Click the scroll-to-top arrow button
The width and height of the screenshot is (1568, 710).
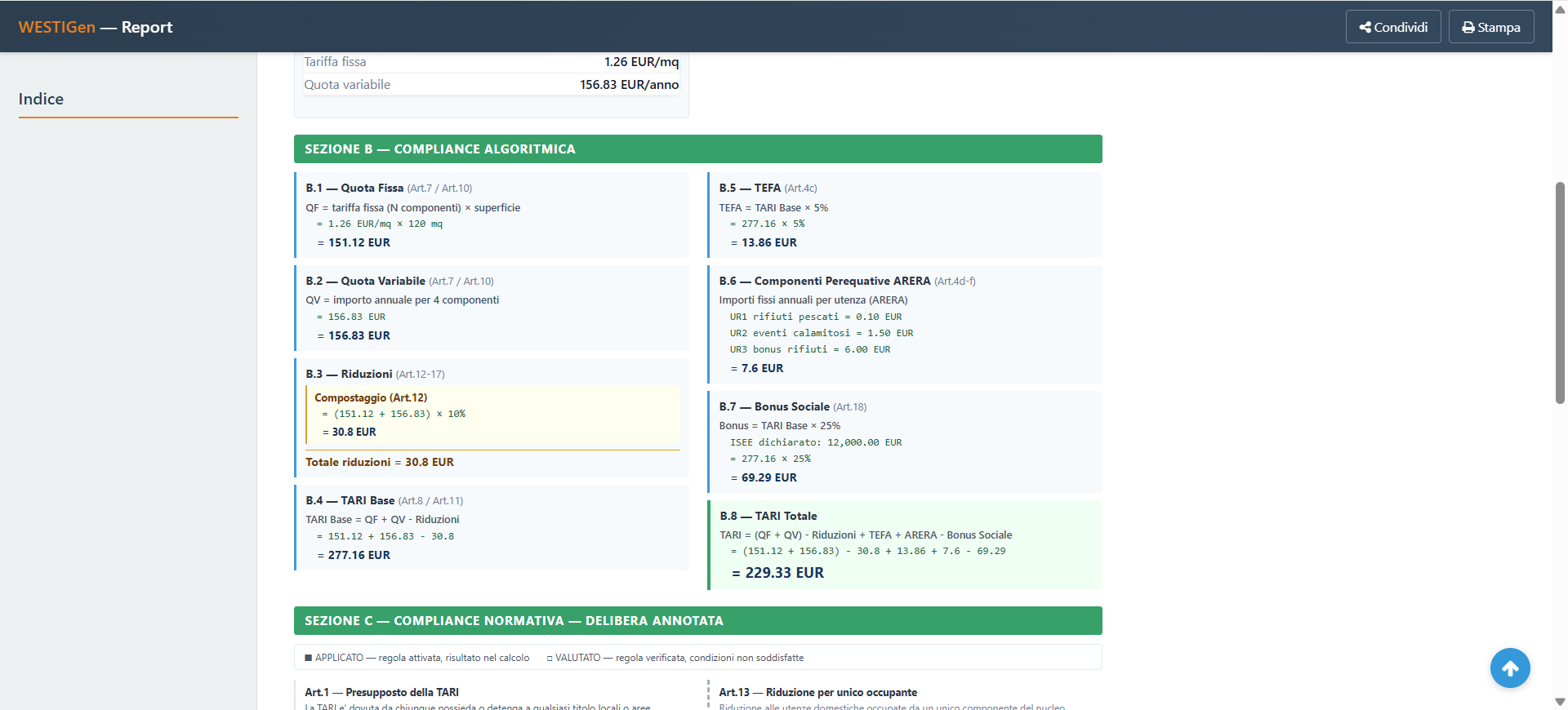coord(1510,668)
